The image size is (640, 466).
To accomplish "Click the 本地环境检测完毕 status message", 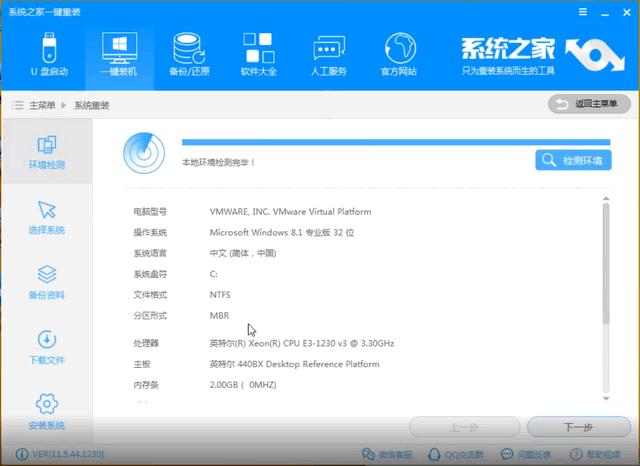I will pos(219,162).
